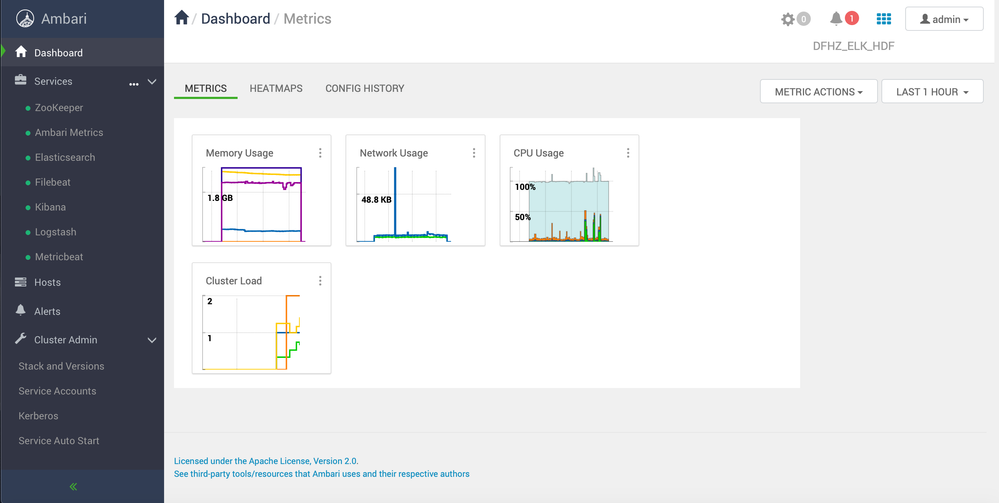Open CPU Usage widget options menu
999x503 pixels.
pyautogui.click(x=628, y=153)
